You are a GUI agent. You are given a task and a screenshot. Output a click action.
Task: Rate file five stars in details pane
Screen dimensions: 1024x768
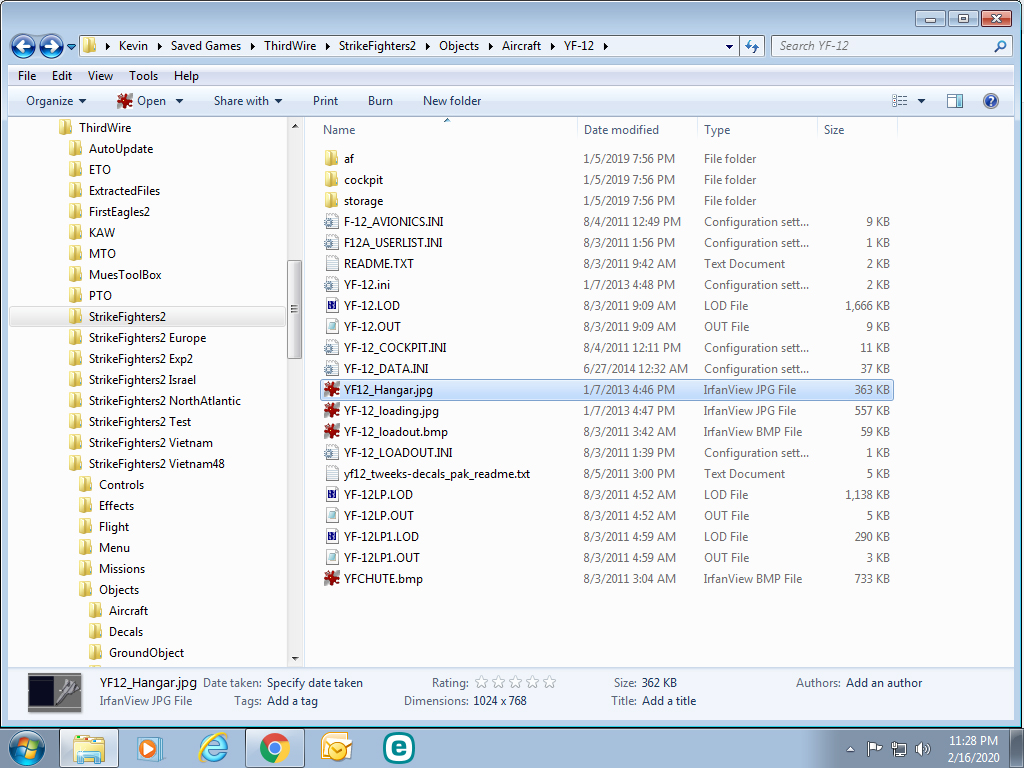click(549, 682)
